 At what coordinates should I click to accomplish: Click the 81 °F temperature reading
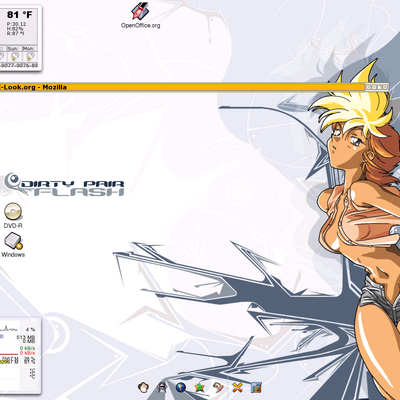click(19, 15)
